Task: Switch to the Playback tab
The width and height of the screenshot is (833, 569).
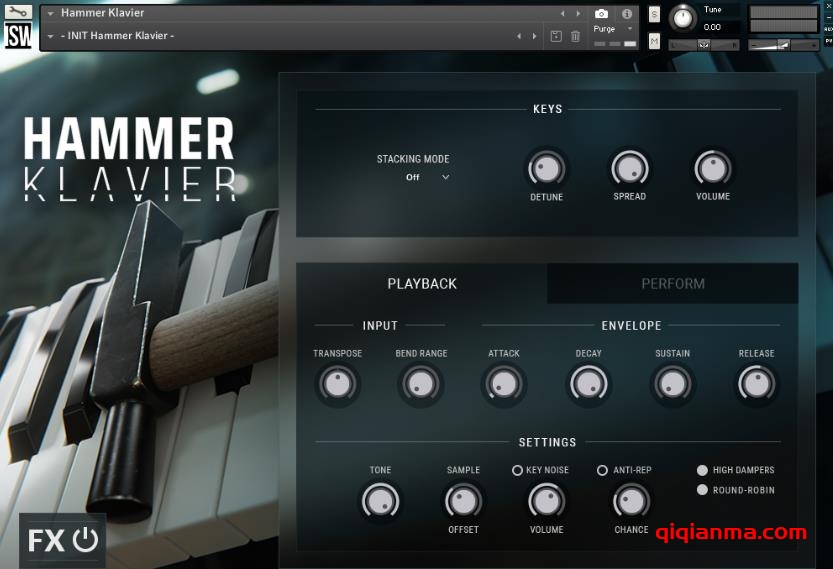Action: (x=422, y=284)
